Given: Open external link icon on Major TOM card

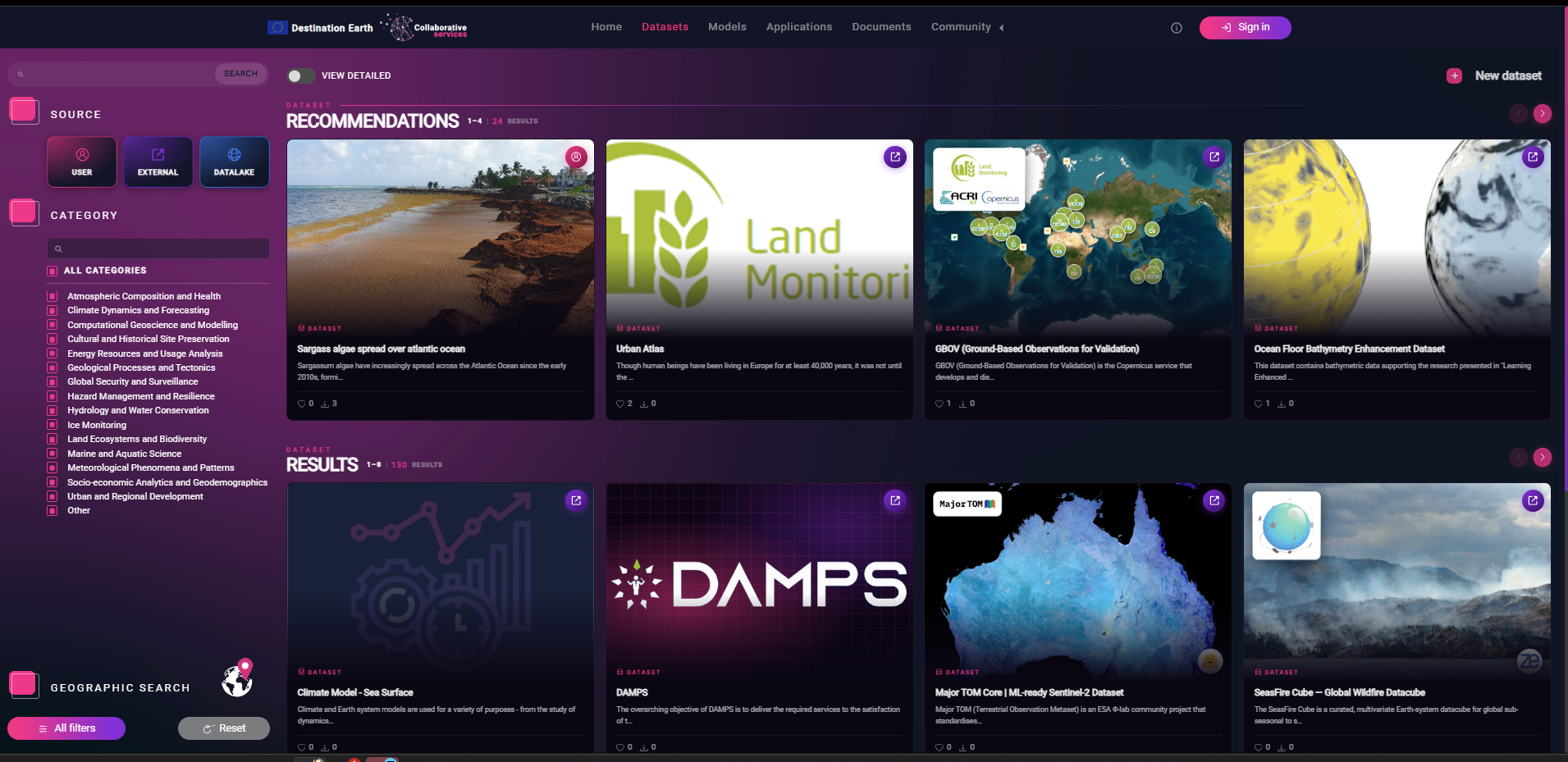Looking at the screenshot, I should pos(1214,500).
